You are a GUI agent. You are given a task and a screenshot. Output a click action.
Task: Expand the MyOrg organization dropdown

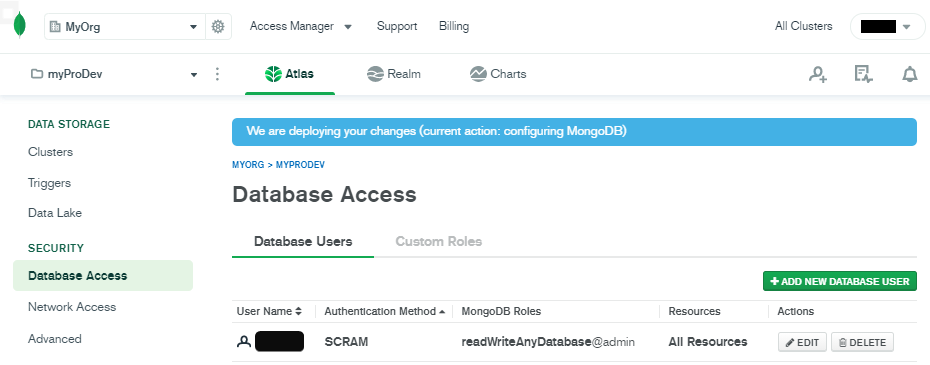pyautogui.click(x=125, y=27)
